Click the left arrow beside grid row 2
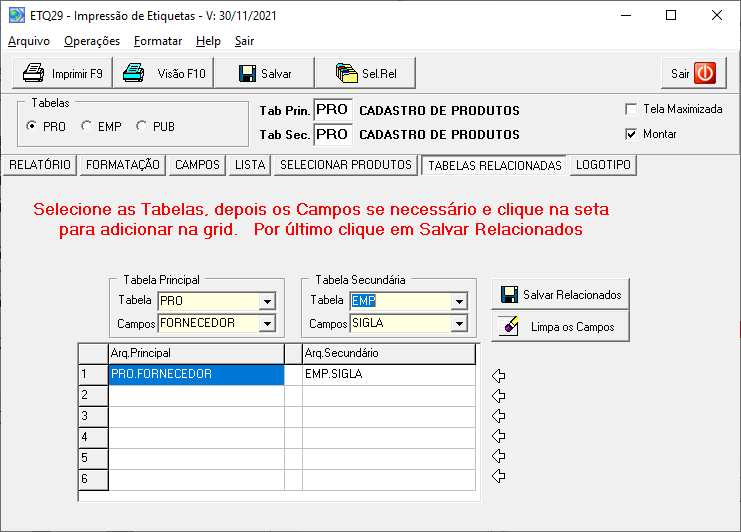Screen dimensions: 741x532 point(499,396)
